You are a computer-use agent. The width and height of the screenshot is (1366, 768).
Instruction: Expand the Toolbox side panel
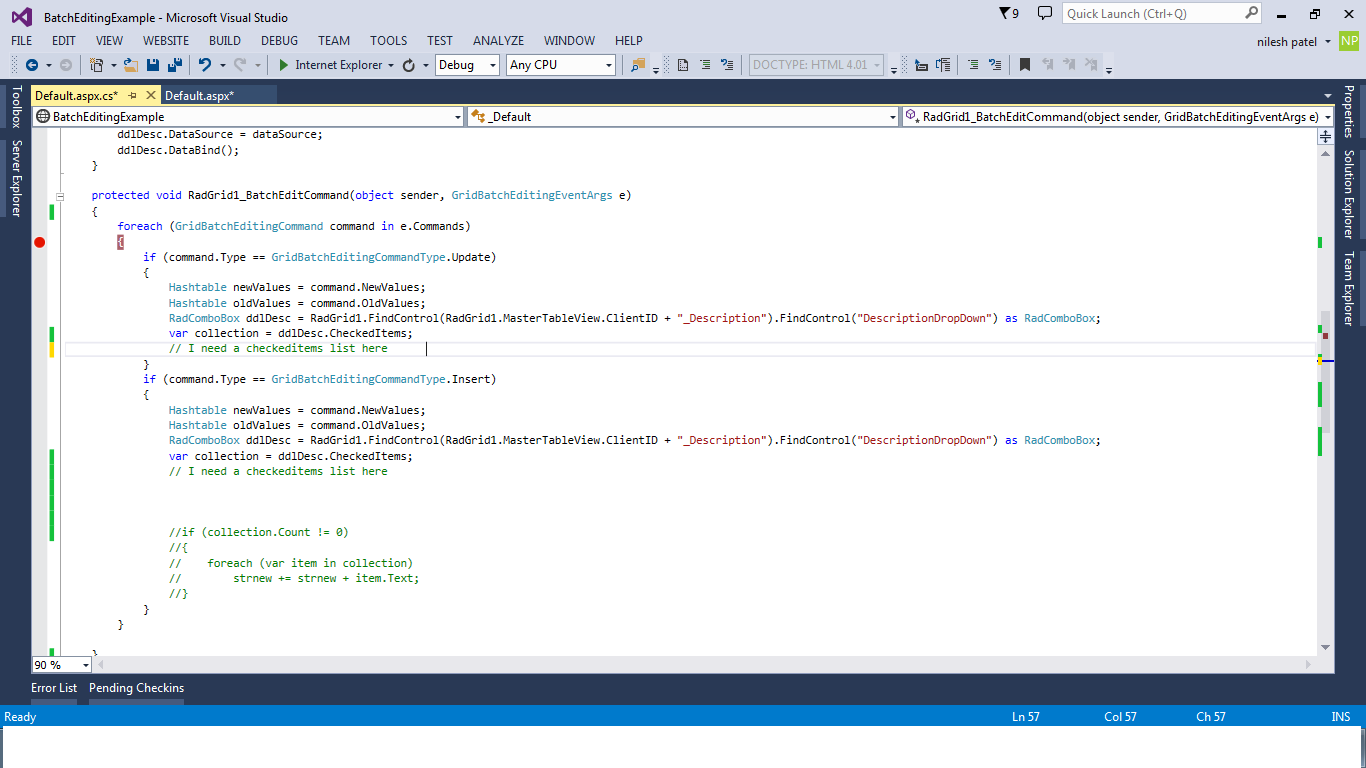pyautogui.click(x=15, y=107)
